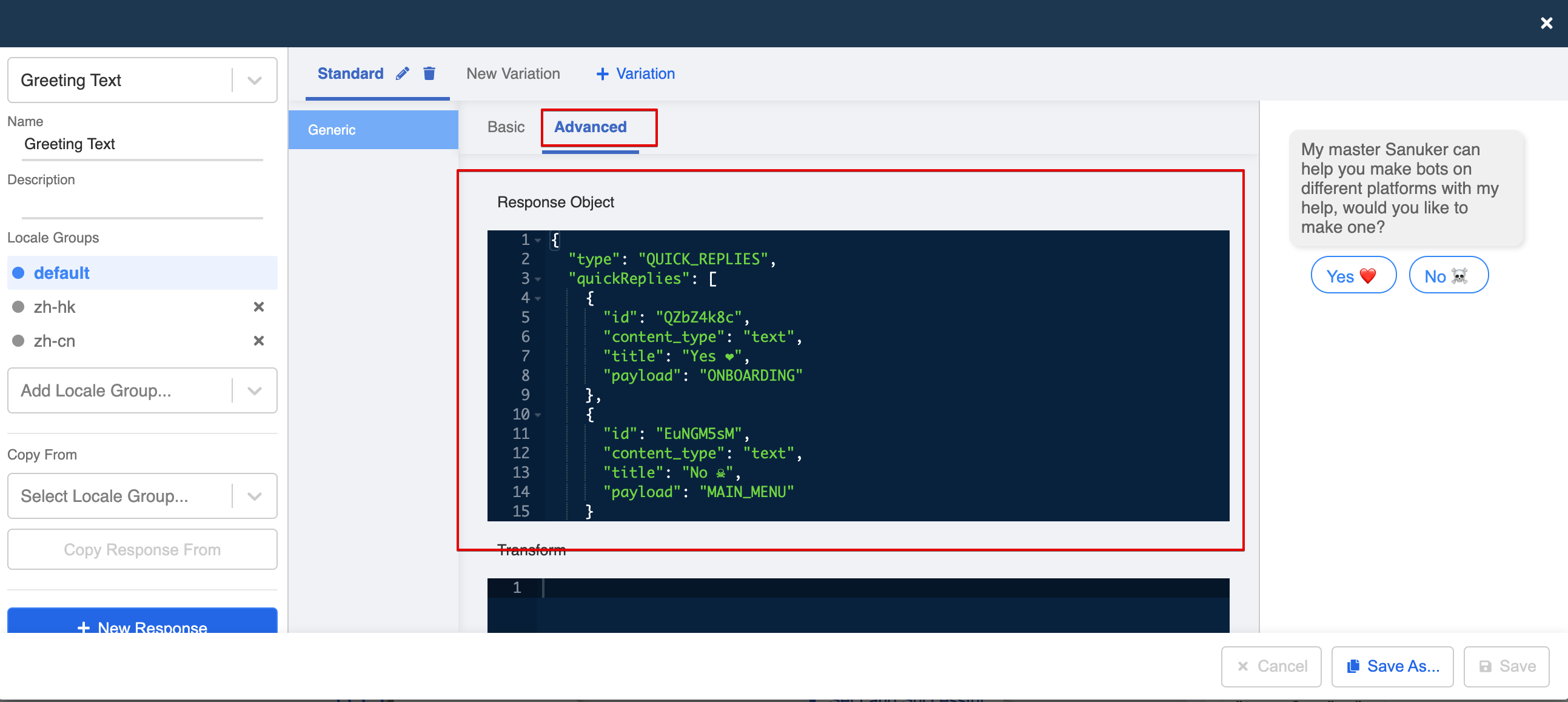This screenshot has height=702, width=1568.
Task: Click the "ONBOARDING" payload value
Action: [751, 376]
